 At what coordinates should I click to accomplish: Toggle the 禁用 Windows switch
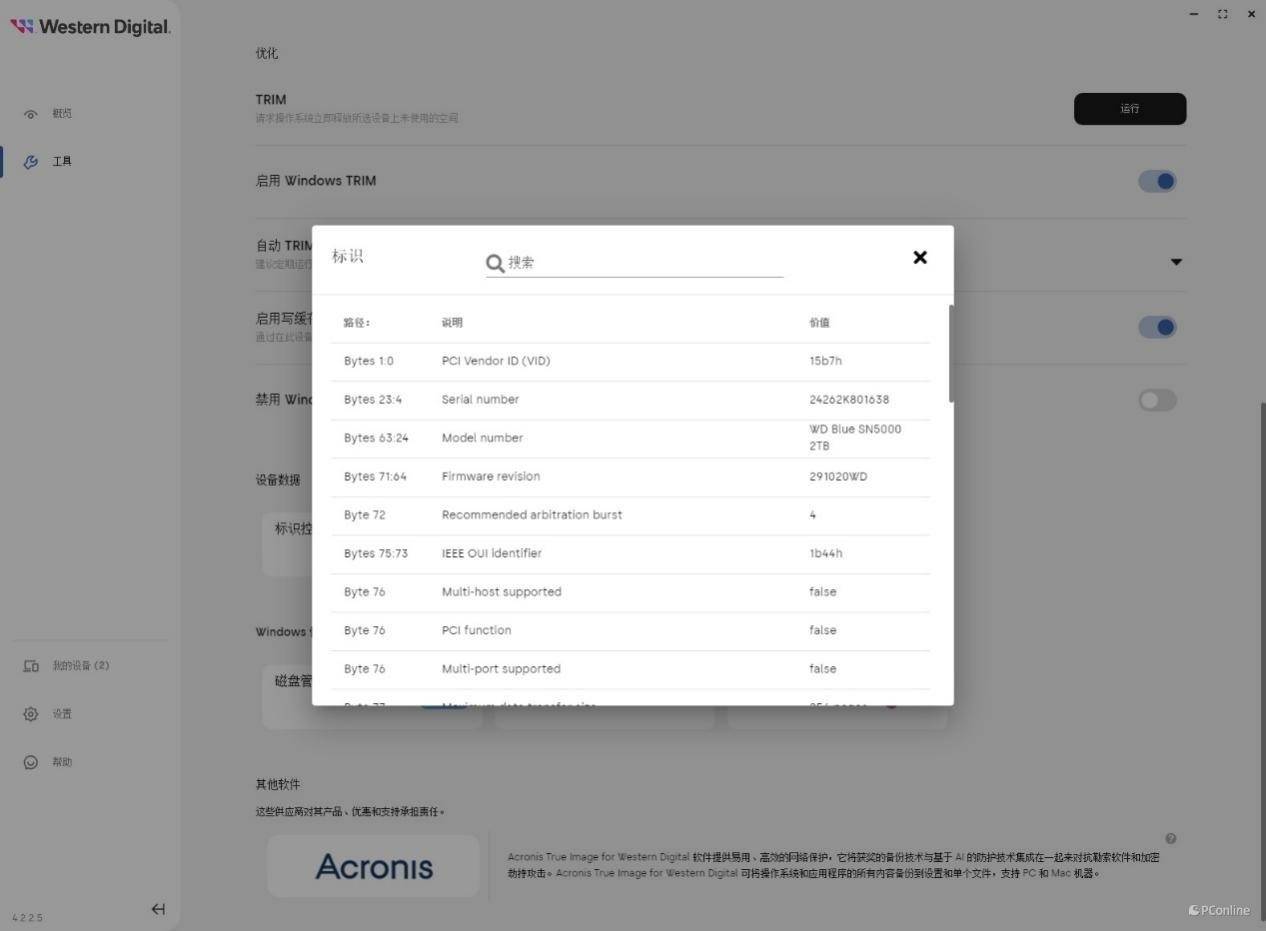tap(1157, 400)
